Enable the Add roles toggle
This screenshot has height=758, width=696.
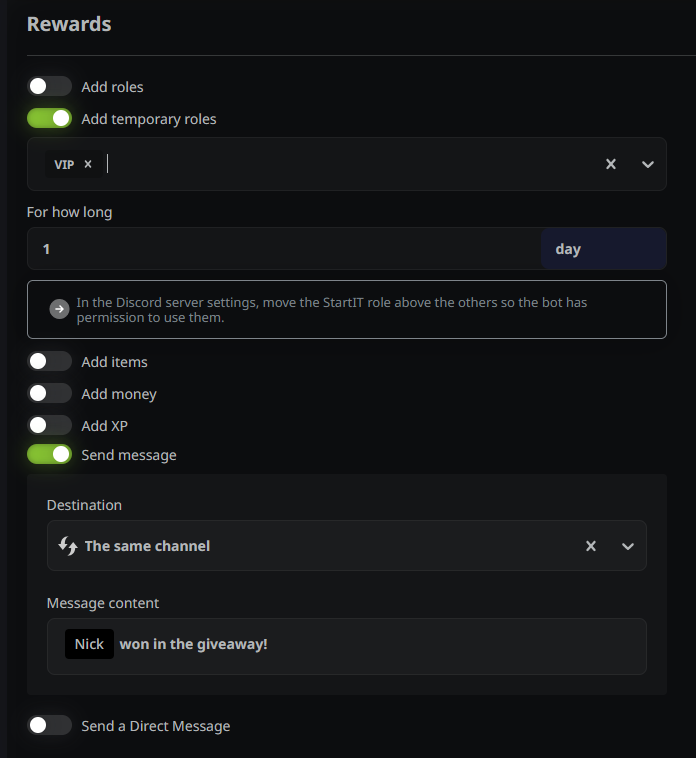(x=50, y=87)
